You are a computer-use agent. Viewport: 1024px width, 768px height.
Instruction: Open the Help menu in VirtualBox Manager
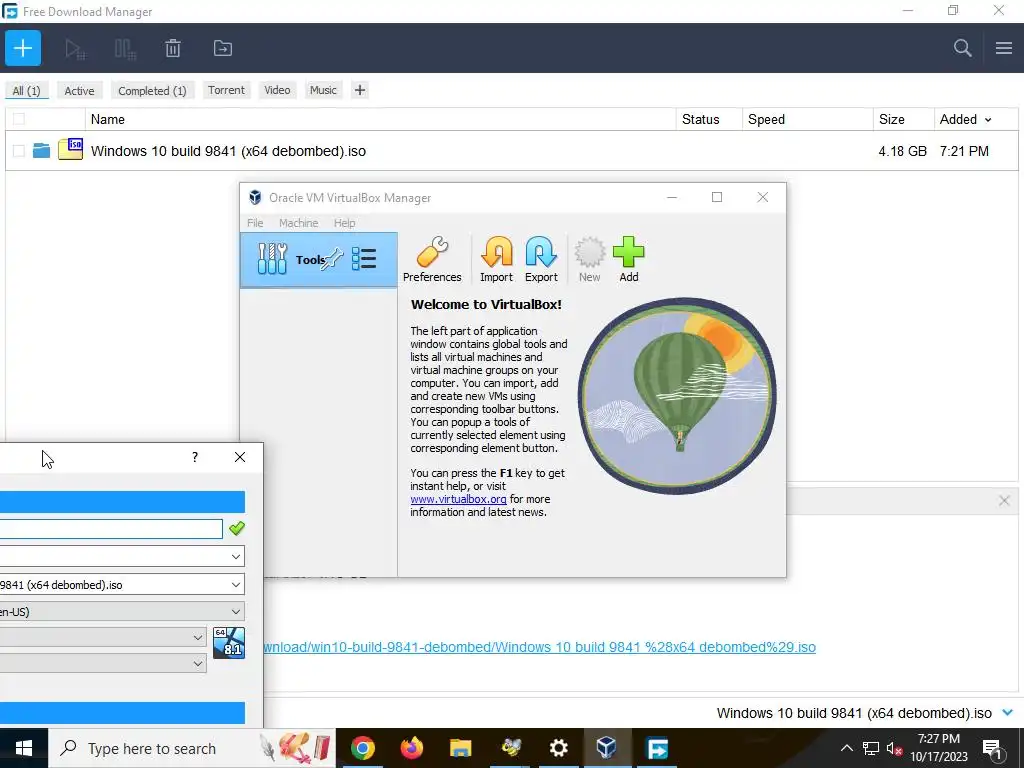(344, 223)
